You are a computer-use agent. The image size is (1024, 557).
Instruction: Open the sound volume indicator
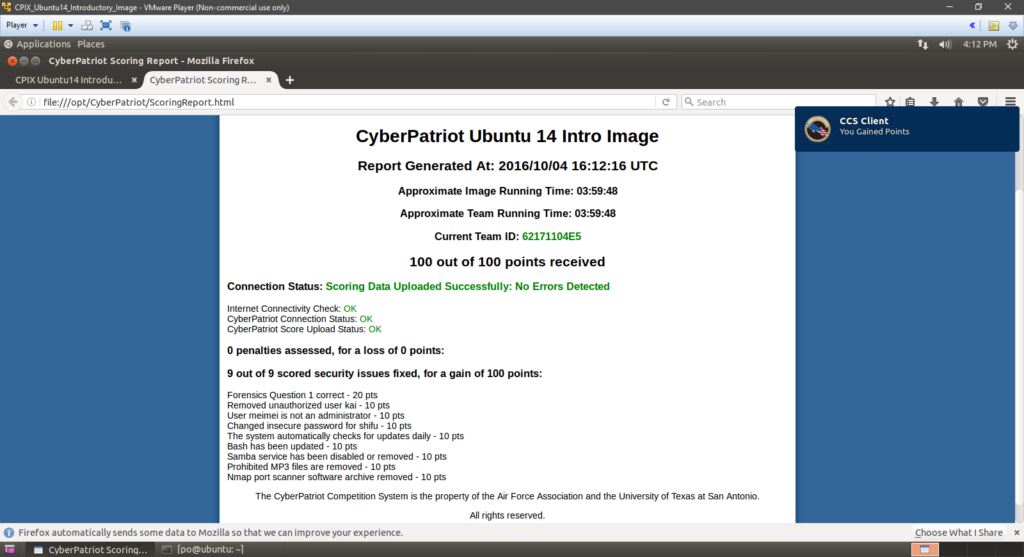click(945, 44)
